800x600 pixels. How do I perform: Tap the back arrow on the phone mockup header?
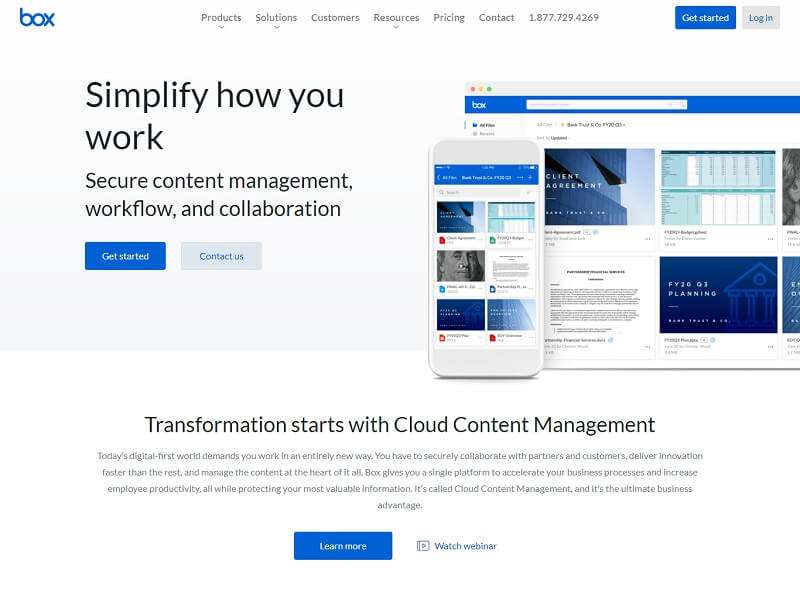438,177
